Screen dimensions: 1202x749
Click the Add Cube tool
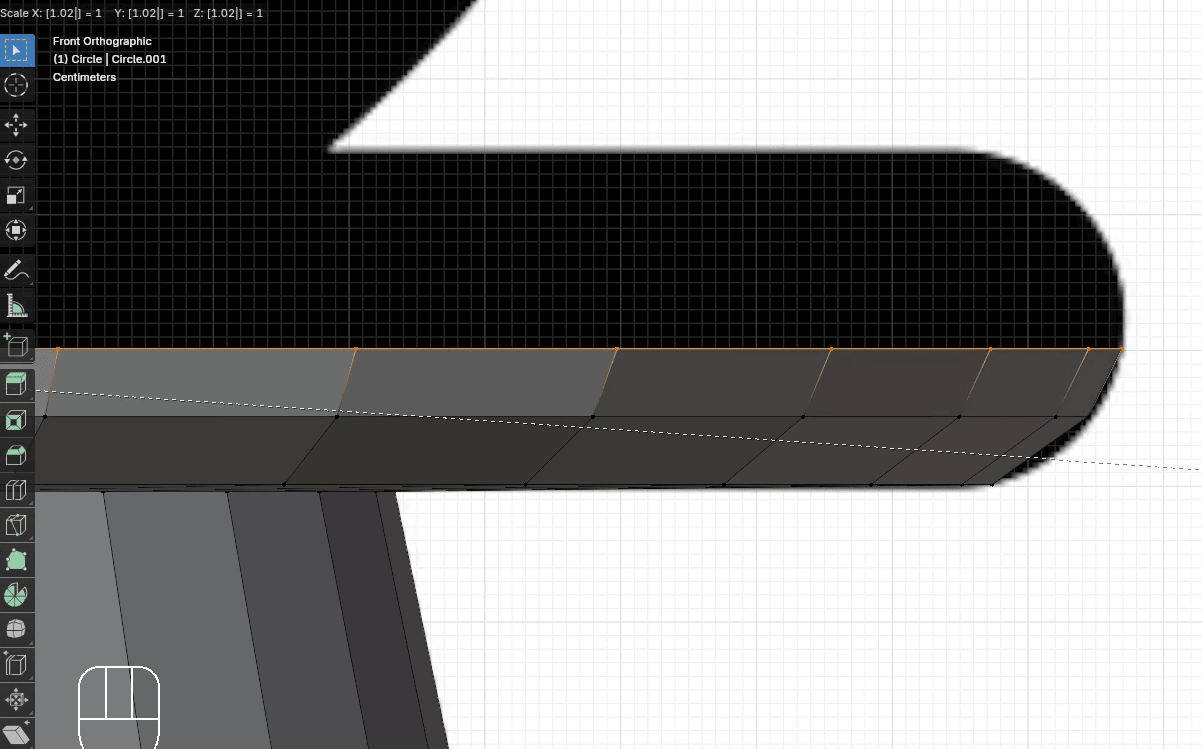(x=16, y=345)
